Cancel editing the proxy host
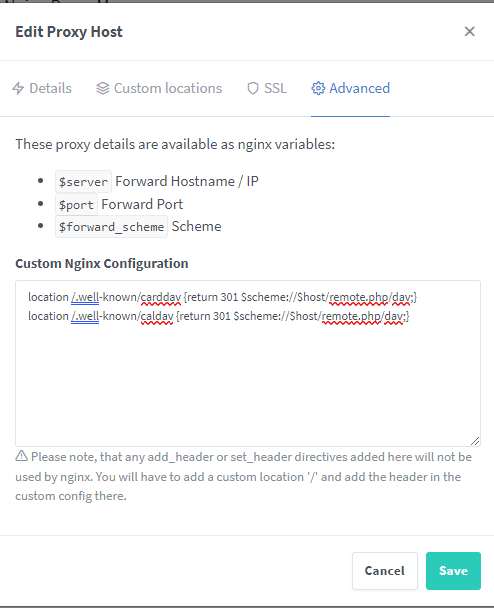Image resolution: width=494 pixels, height=608 pixels. 385,571
